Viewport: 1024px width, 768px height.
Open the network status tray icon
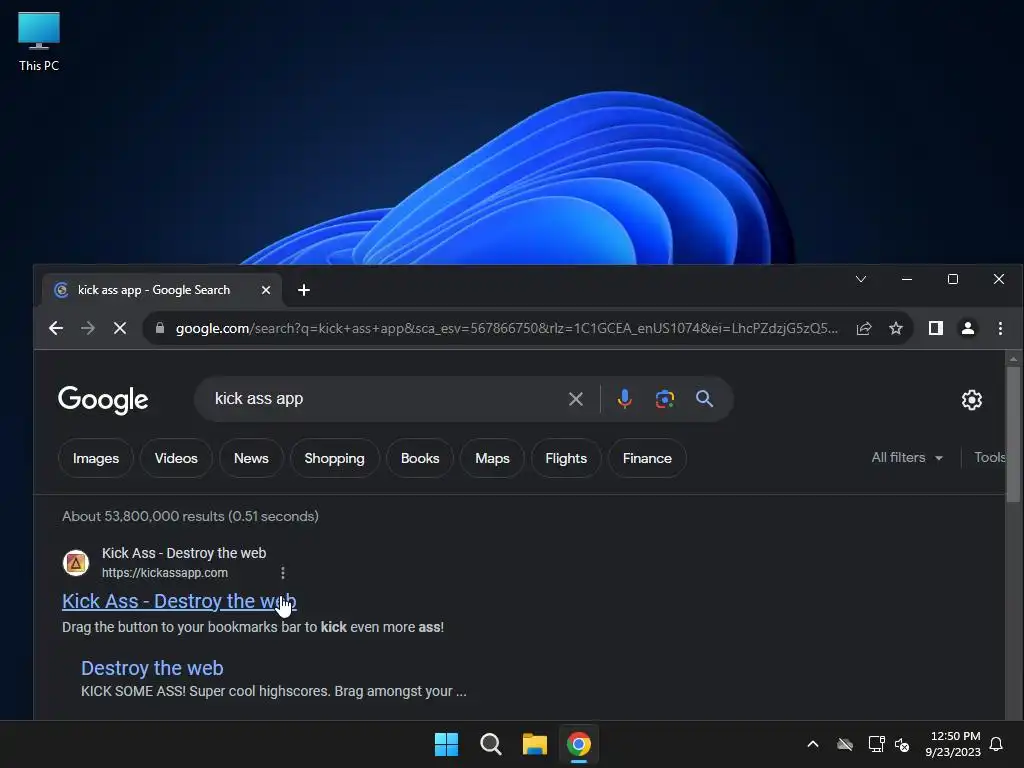click(x=876, y=744)
